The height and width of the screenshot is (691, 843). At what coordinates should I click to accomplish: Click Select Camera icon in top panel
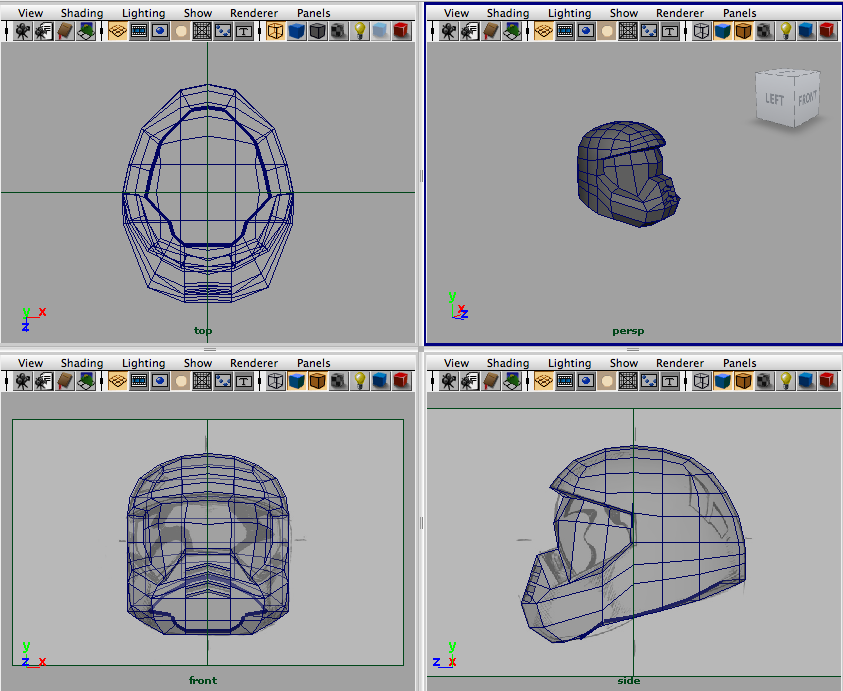tap(22, 31)
